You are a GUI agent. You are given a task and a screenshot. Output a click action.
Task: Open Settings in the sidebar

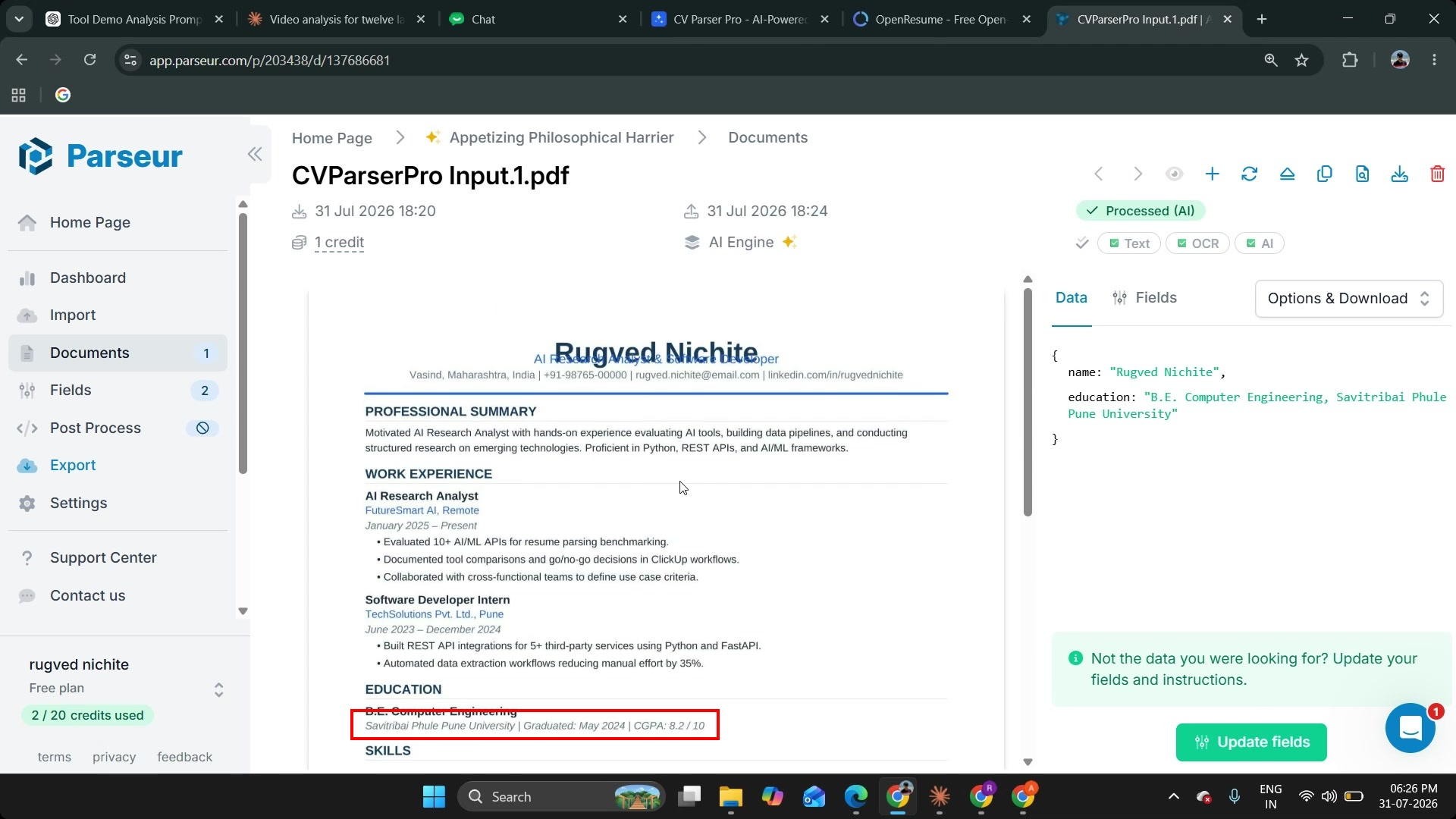point(118,504)
